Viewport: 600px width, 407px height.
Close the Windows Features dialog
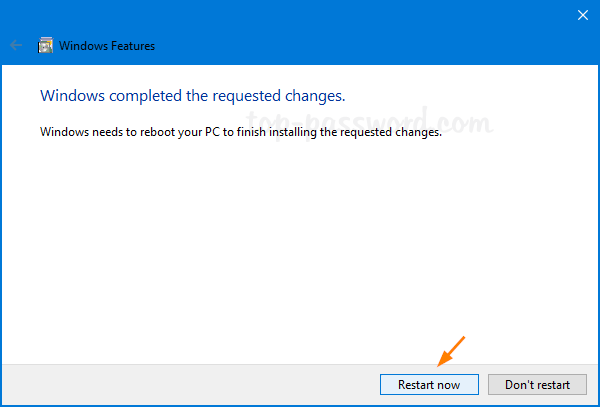pos(582,16)
